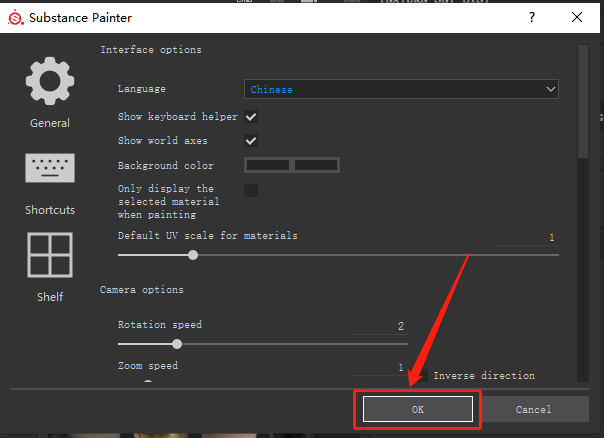Expand the Language dropdown arrow
This screenshot has width=604, height=438.
[x=550, y=89]
